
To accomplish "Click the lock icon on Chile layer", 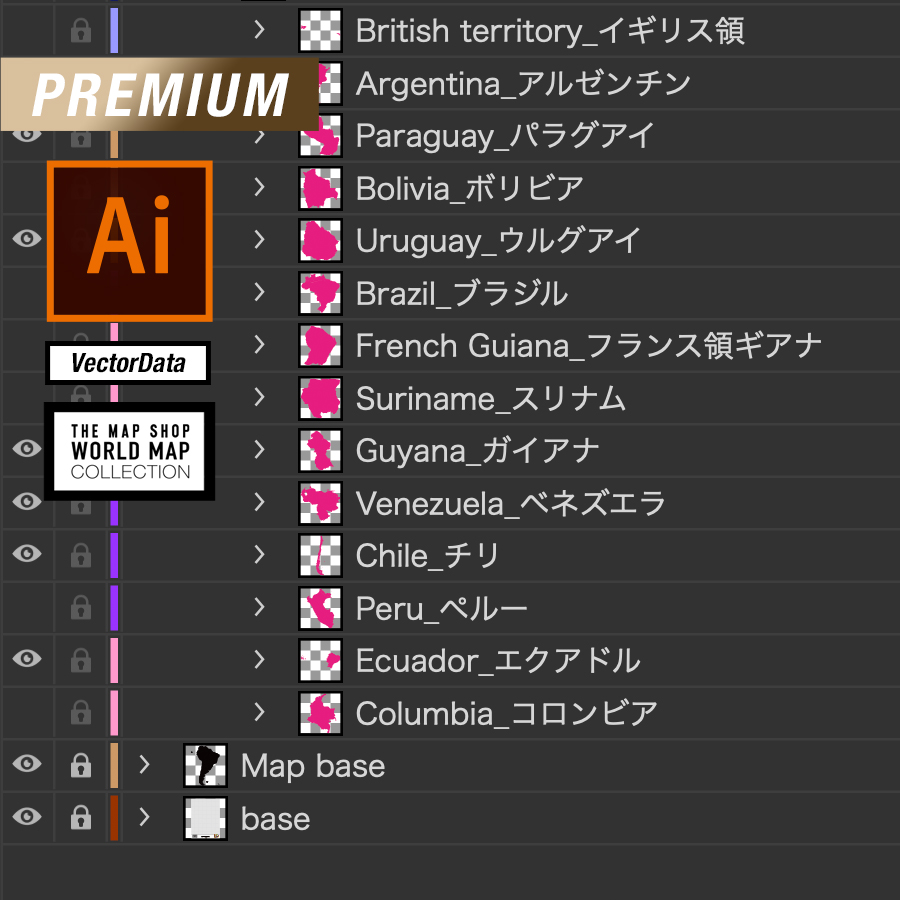I will click(81, 555).
